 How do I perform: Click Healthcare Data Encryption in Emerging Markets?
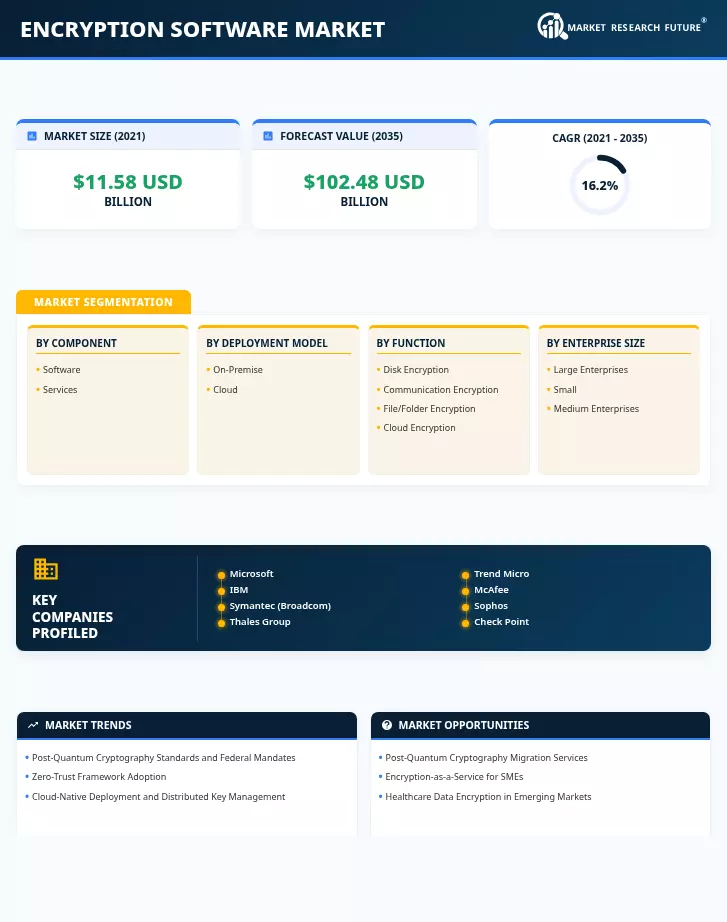coord(488,797)
